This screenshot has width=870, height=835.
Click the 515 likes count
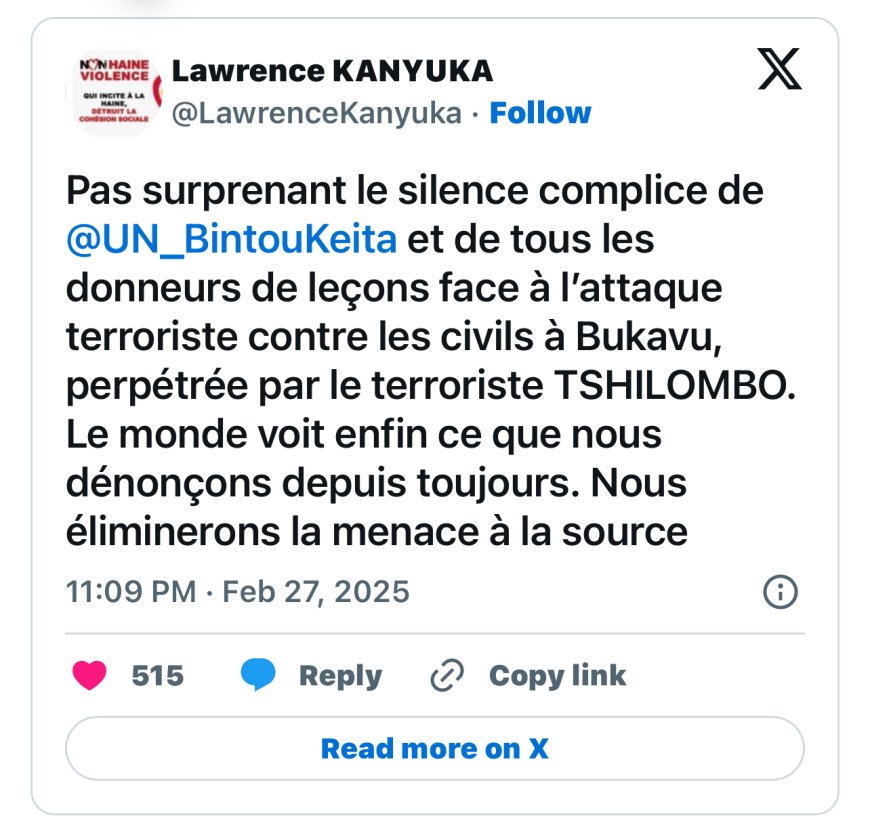point(158,676)
